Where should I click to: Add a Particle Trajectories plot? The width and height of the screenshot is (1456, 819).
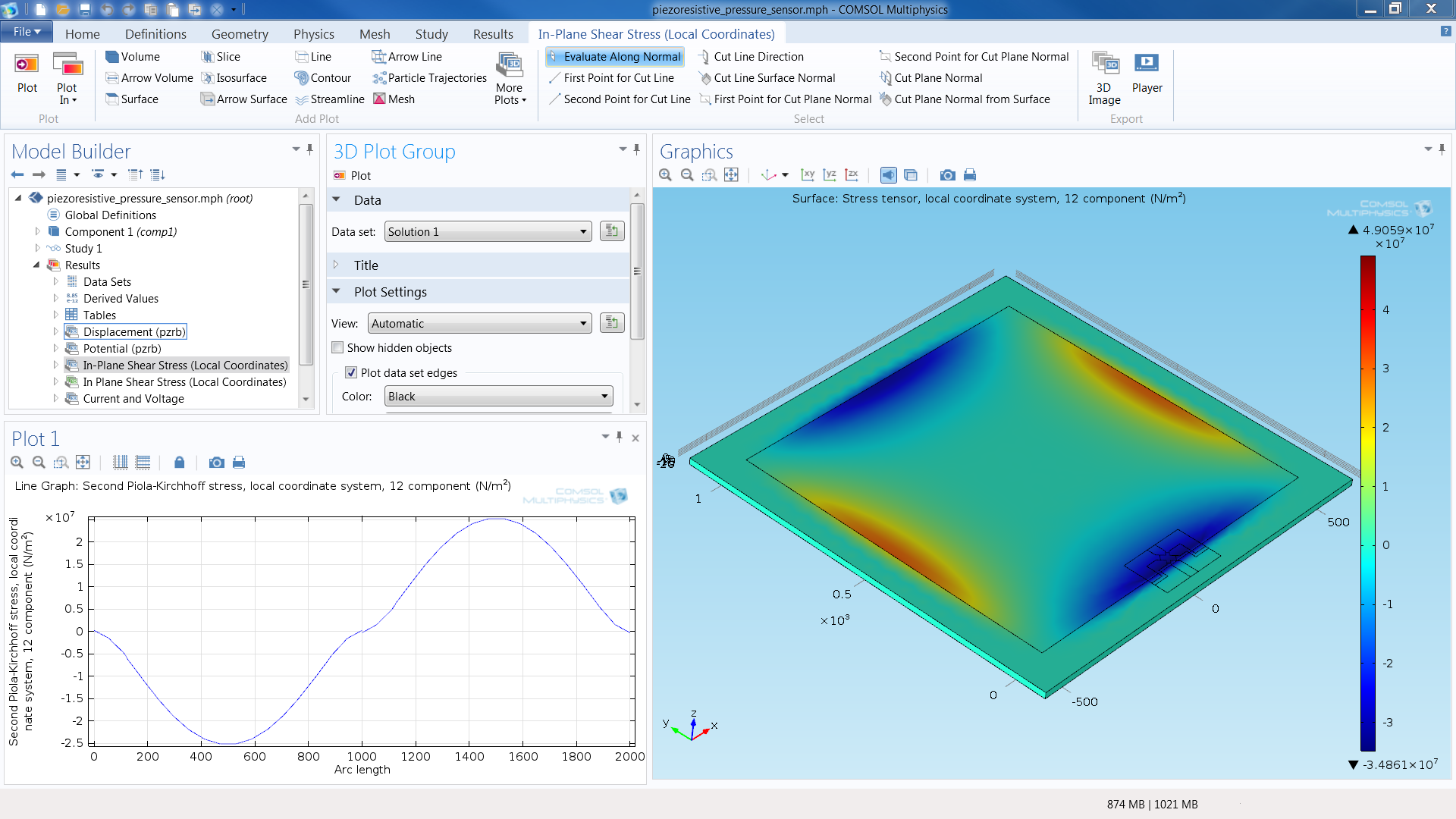tap(430, 78)
